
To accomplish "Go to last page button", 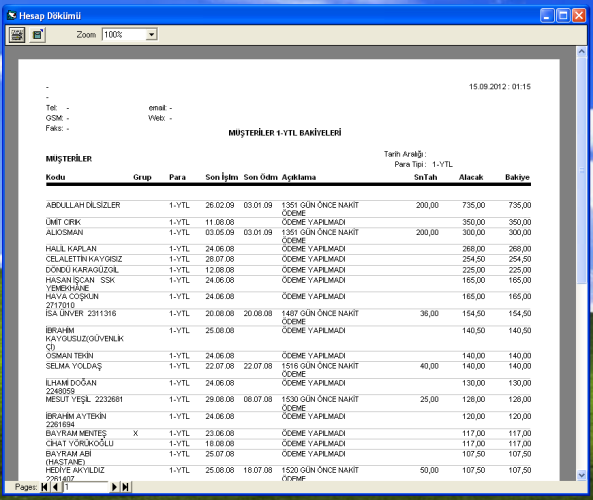I will (x=126, y=487).
